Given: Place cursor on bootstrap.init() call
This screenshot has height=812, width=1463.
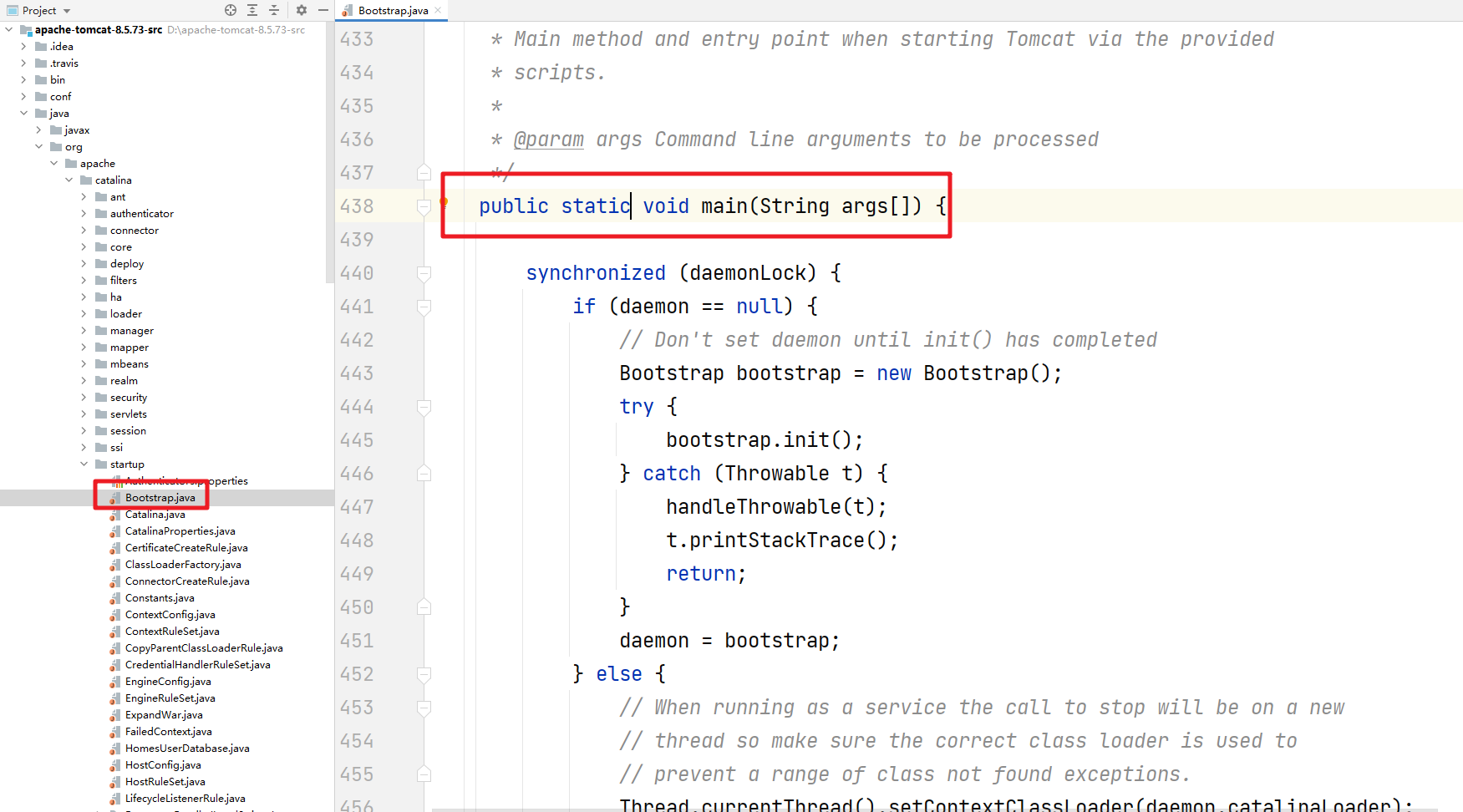Looking at the screenshot, I should (x=765, y=440).
